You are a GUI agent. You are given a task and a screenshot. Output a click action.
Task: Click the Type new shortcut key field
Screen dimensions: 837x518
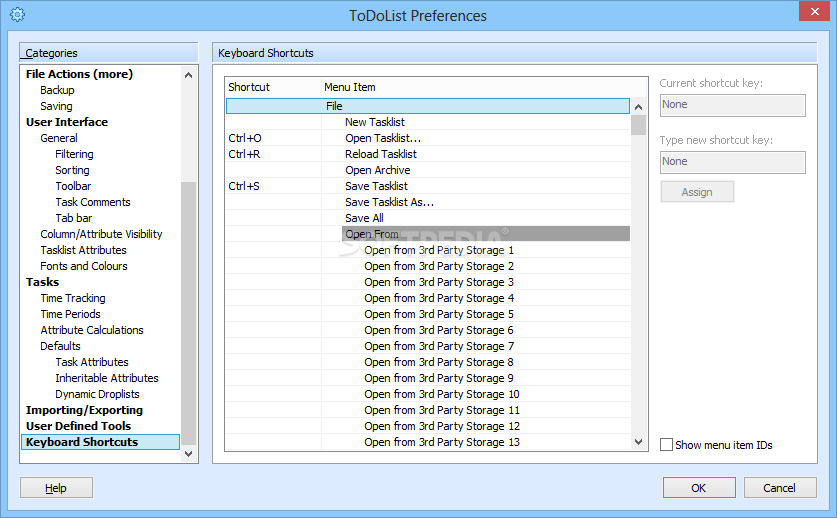coord(732,162)
